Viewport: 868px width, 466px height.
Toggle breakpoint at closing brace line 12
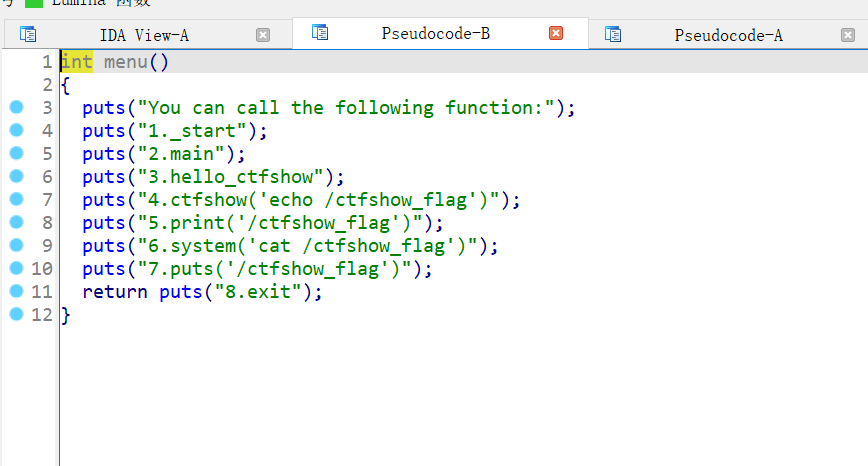pos(16,314)
